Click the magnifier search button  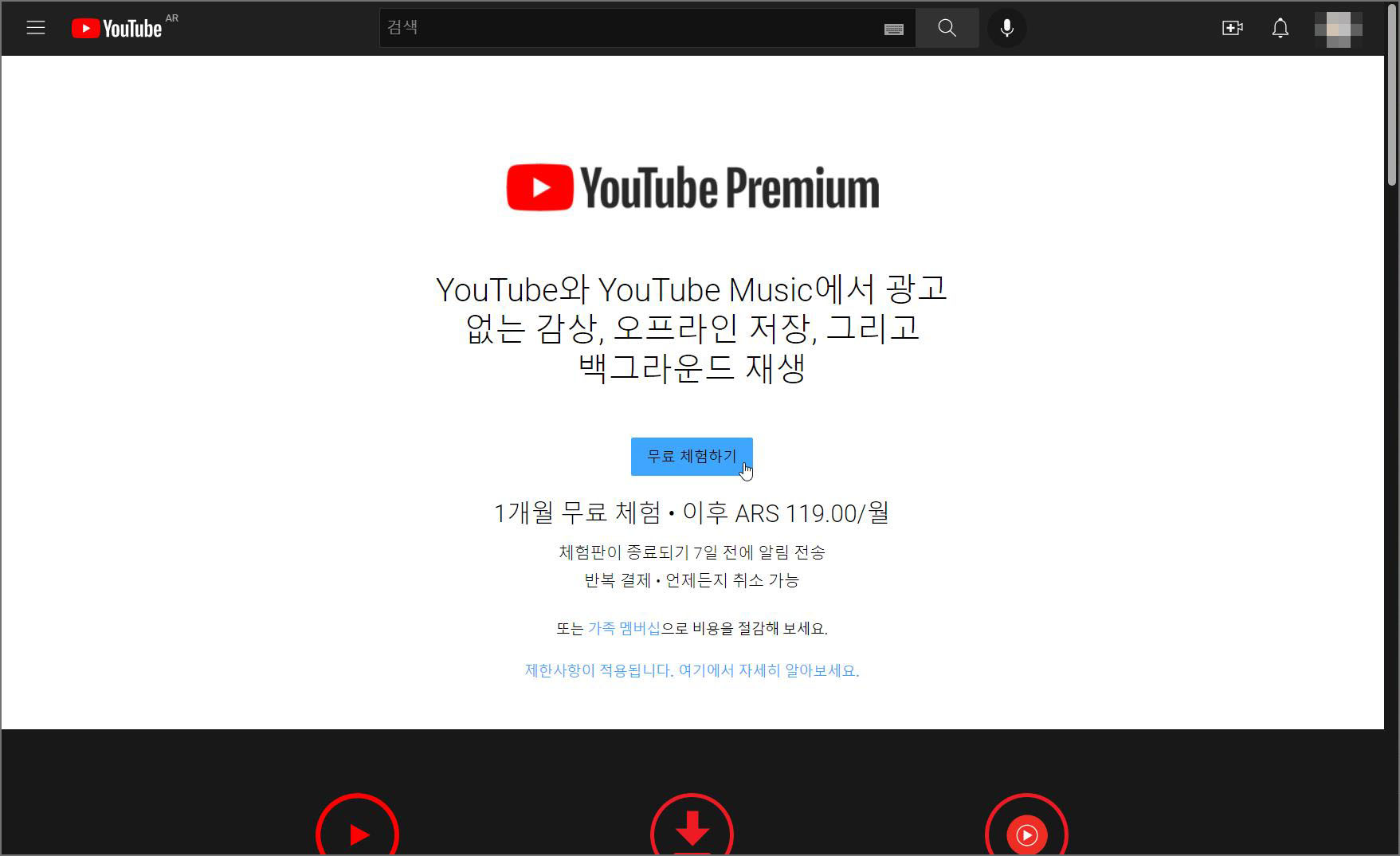coord(947,28)
